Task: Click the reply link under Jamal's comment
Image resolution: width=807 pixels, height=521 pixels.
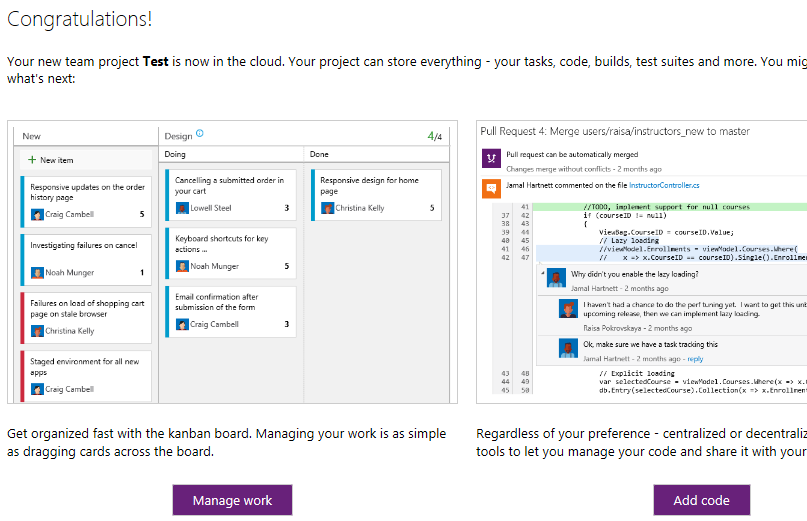Action: point(694,358)
